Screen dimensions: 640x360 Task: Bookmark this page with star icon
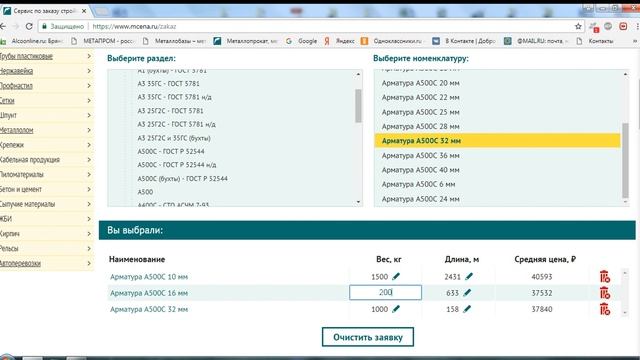tap(578, 26)
